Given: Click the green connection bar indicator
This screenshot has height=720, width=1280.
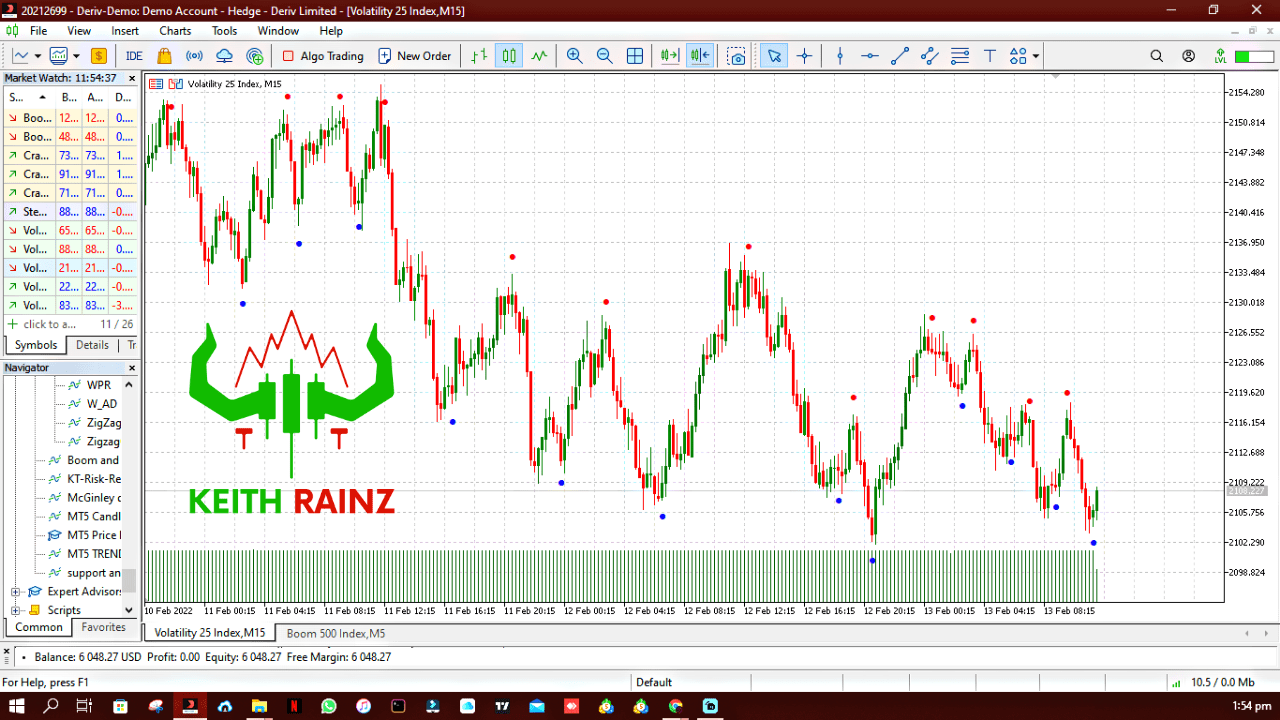Looking at the screenshot, I should pyautogui.click(x=1253, y=56).
